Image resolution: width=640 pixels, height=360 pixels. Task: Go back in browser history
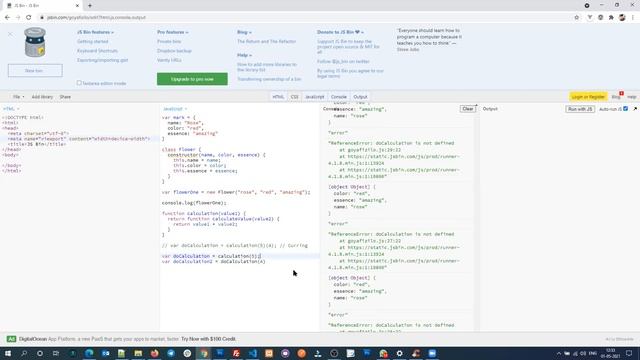tap(7, 18)
